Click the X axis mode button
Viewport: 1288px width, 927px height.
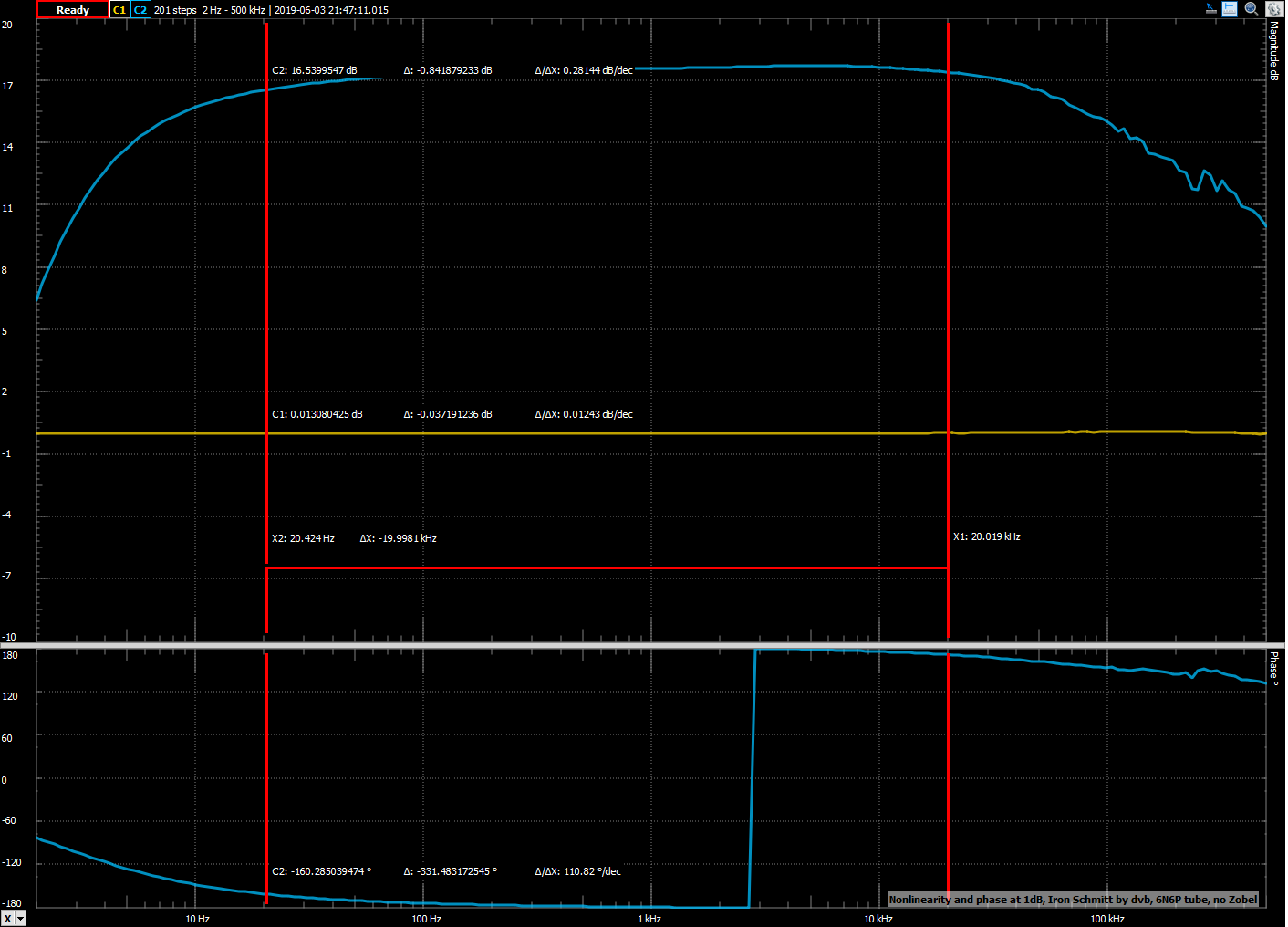coord(7,919)
